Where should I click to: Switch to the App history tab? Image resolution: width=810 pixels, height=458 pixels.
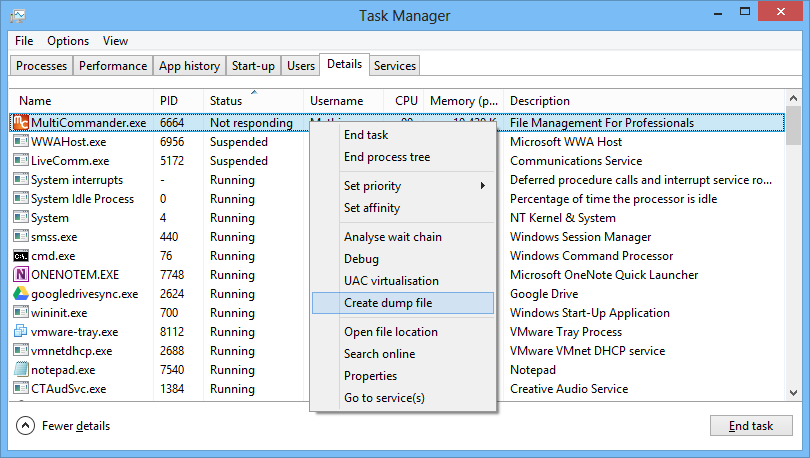(189, 66)
